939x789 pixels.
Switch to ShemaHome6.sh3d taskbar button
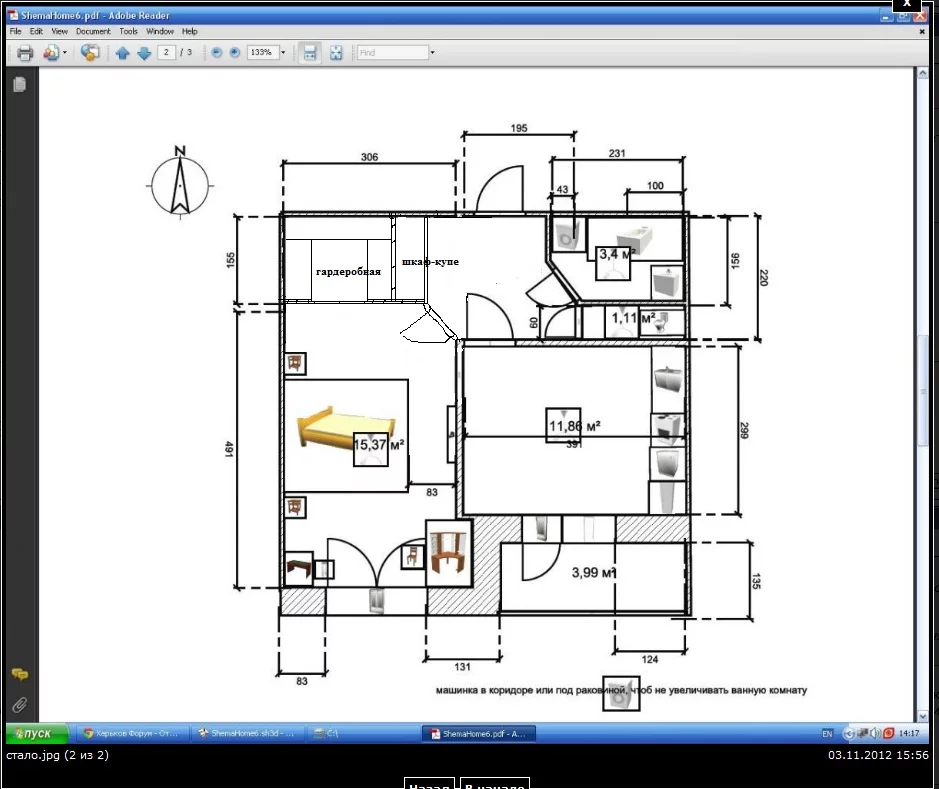[248, 733]
